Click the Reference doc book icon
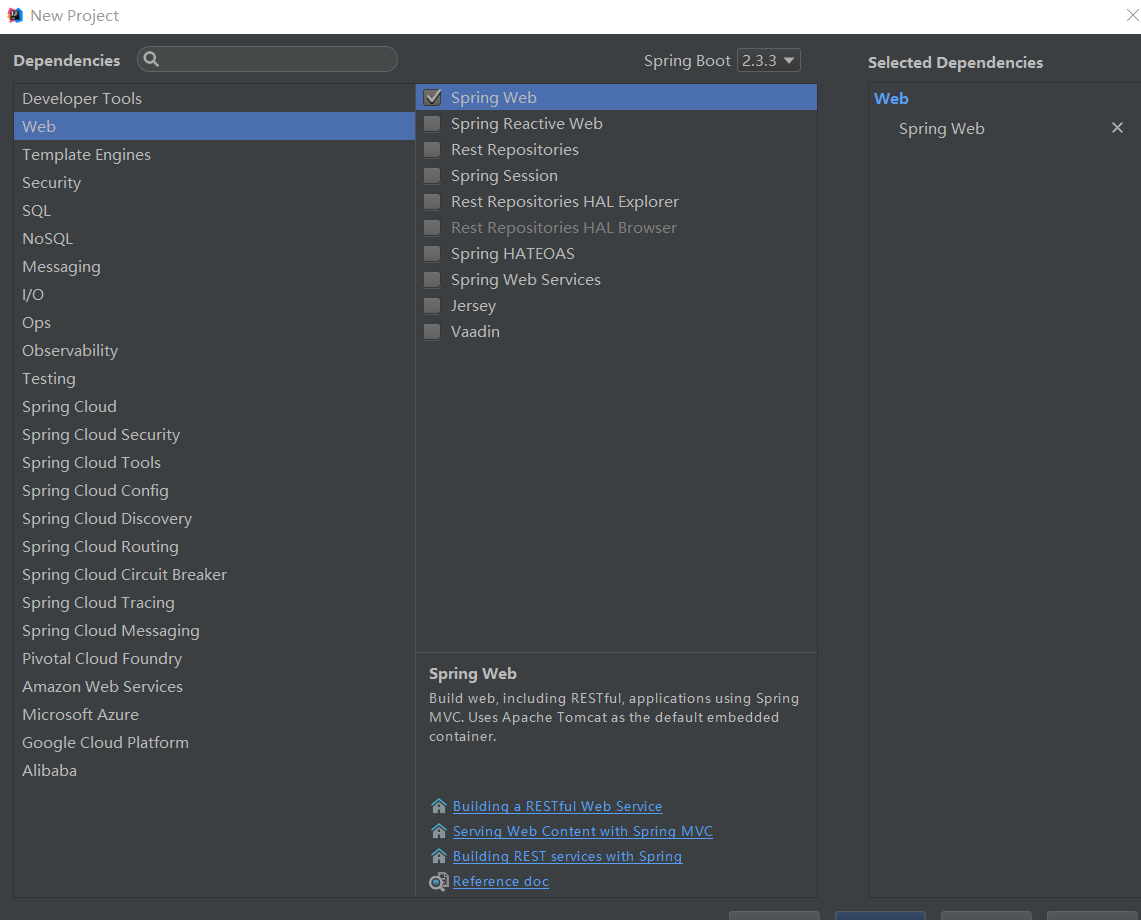 tap(439, 881)
